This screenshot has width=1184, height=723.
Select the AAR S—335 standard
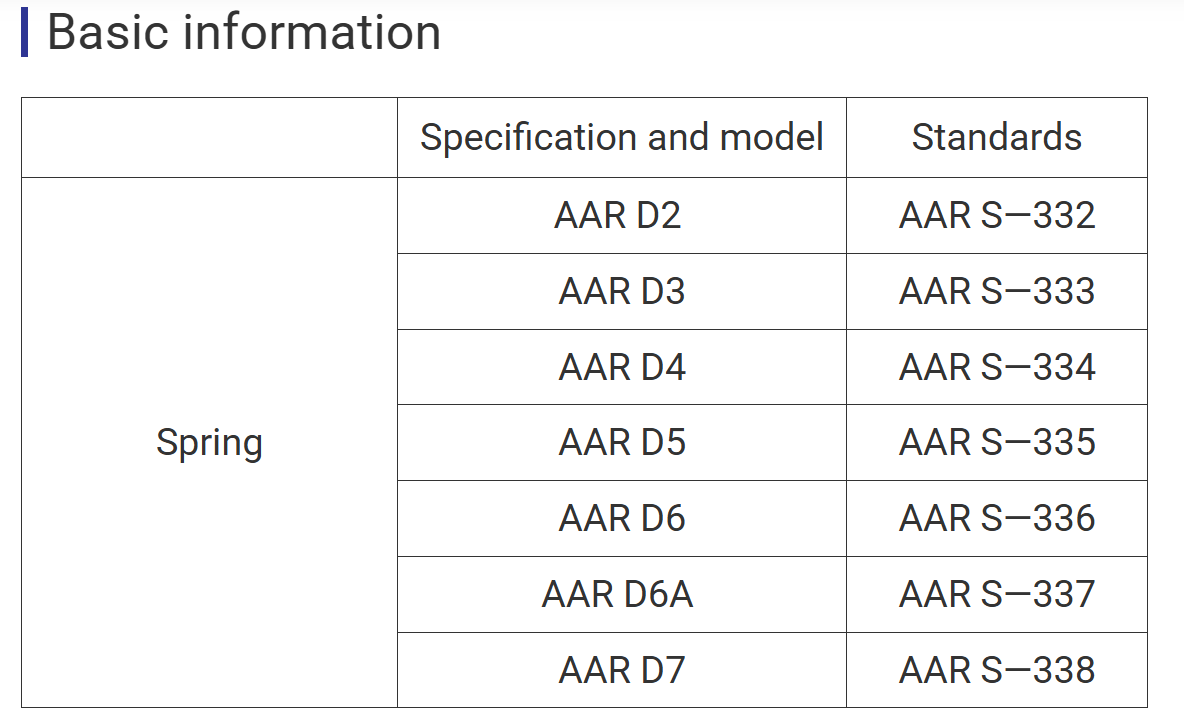(x=997, y=443)
